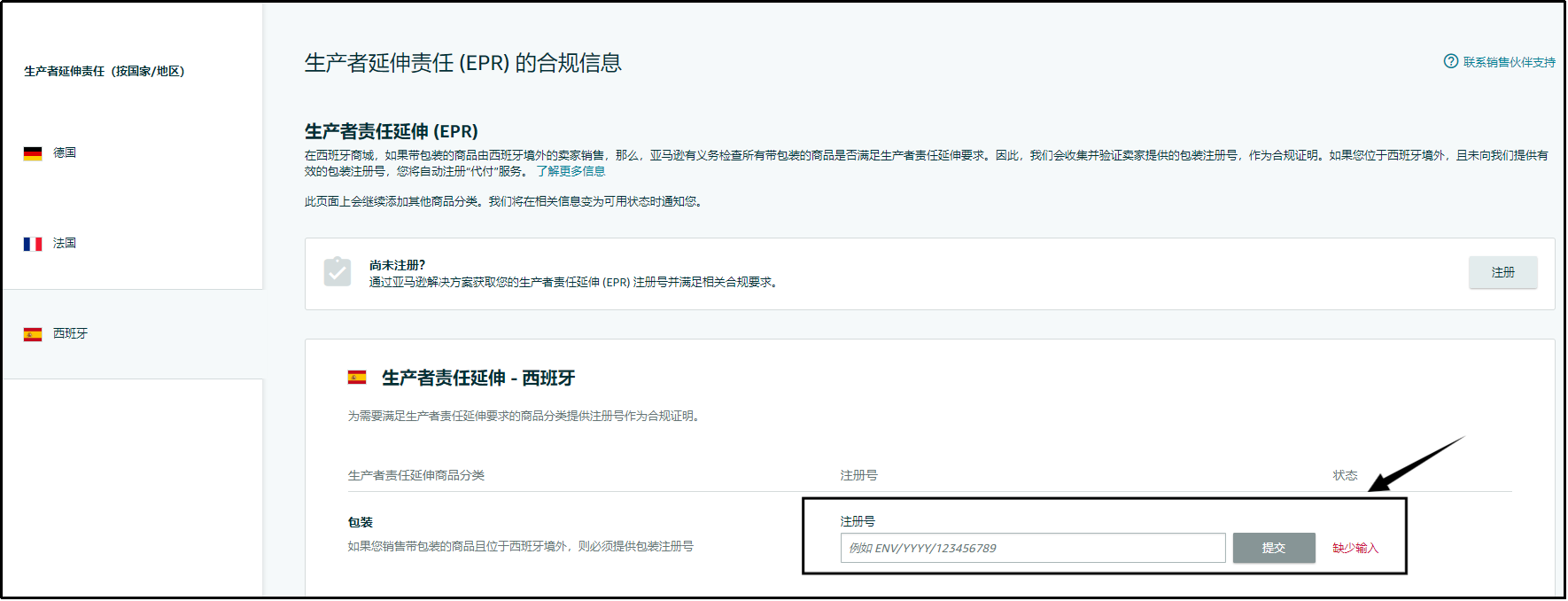
Task: Click the France flag icon in sidebar
Action: click(33, 244)
